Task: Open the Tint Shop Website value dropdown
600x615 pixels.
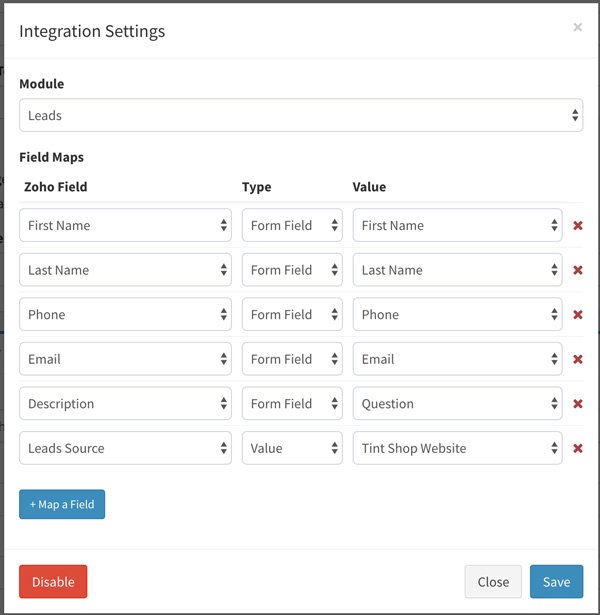Action: (x=457, y=449)
